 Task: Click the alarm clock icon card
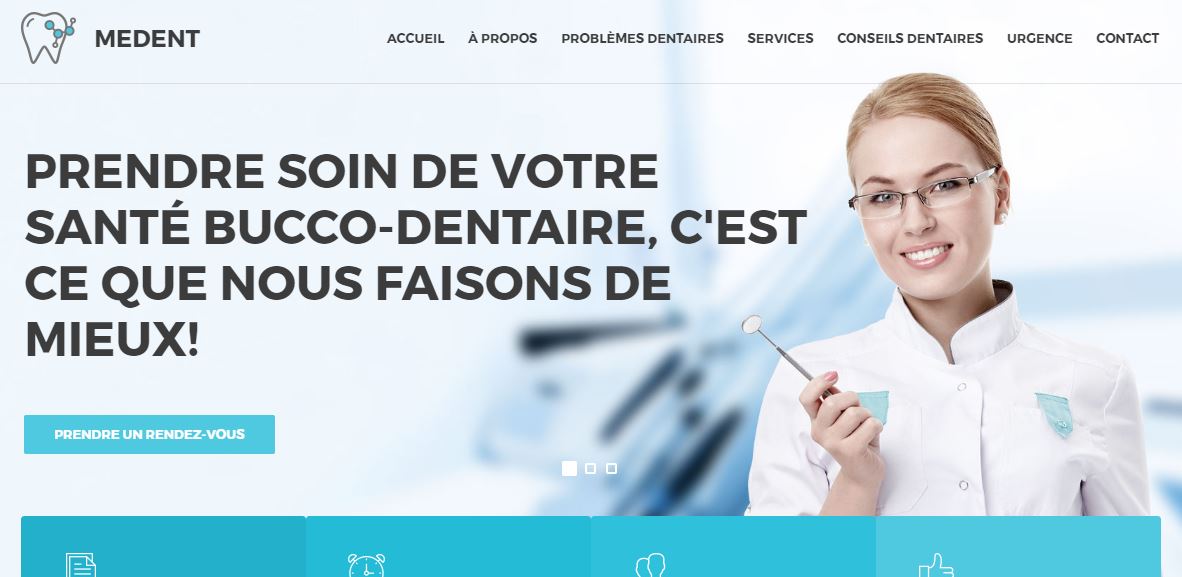(x=448, y=547)
